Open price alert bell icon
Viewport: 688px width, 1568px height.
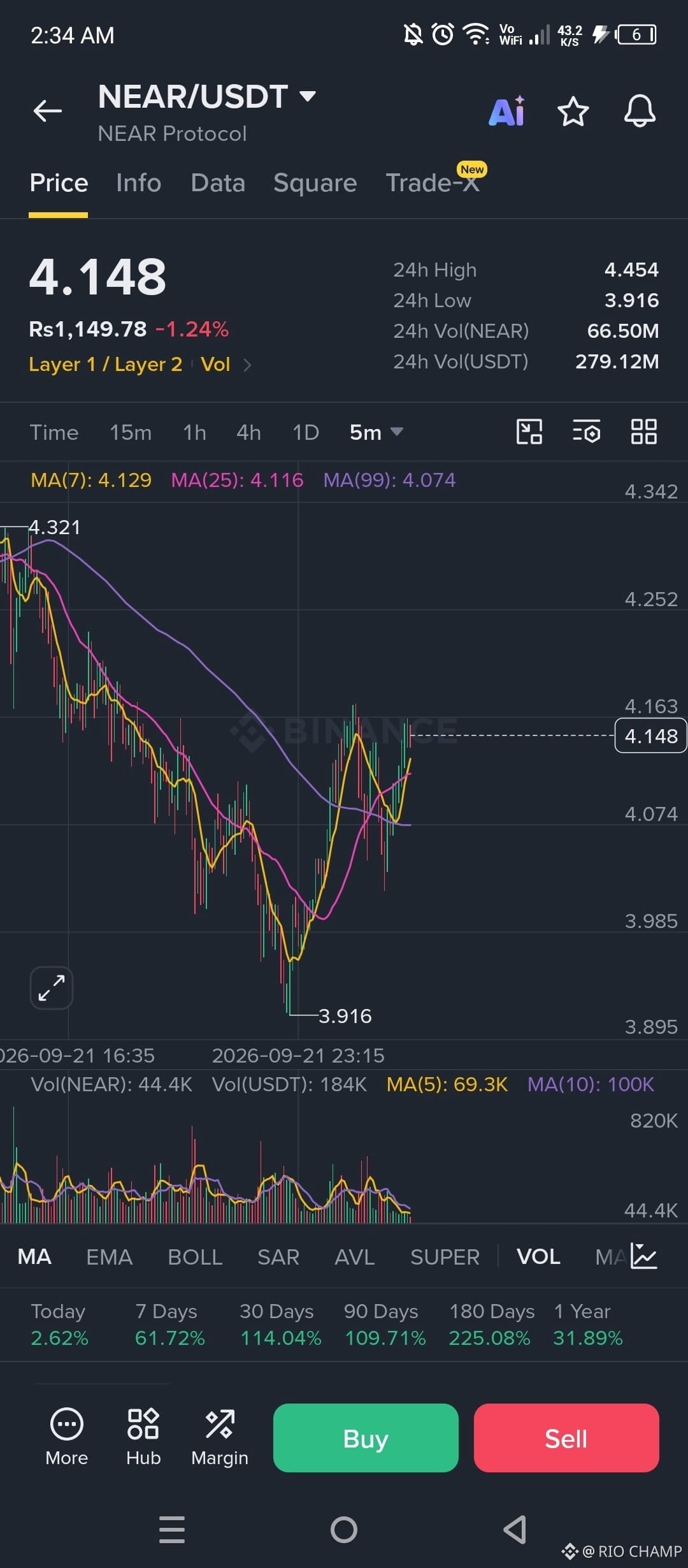tap(640, 111)
